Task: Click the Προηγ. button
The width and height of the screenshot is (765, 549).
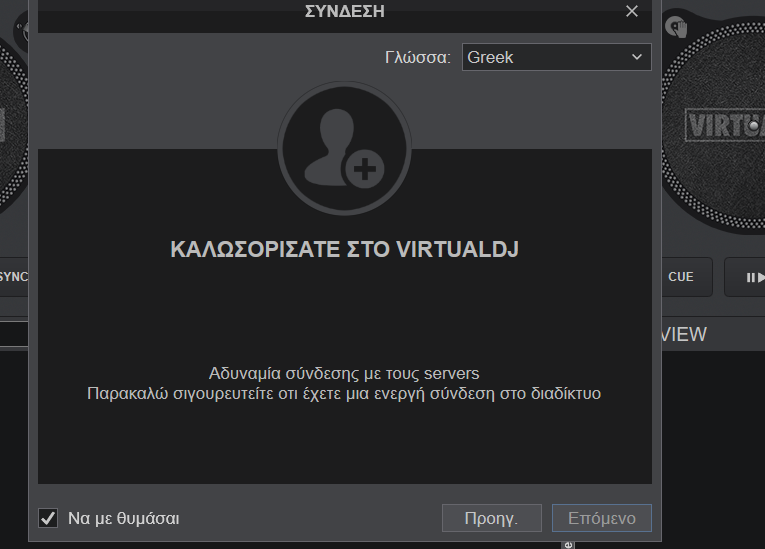Action: coord(491,518)
